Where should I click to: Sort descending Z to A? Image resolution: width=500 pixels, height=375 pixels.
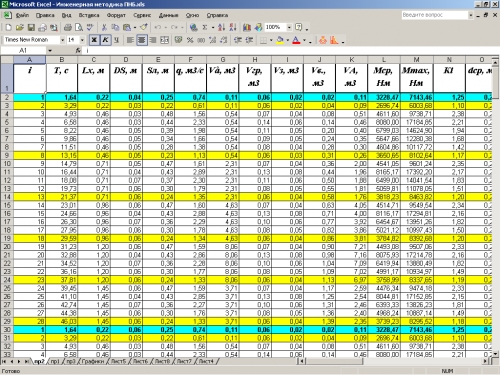tap(233, 27)
